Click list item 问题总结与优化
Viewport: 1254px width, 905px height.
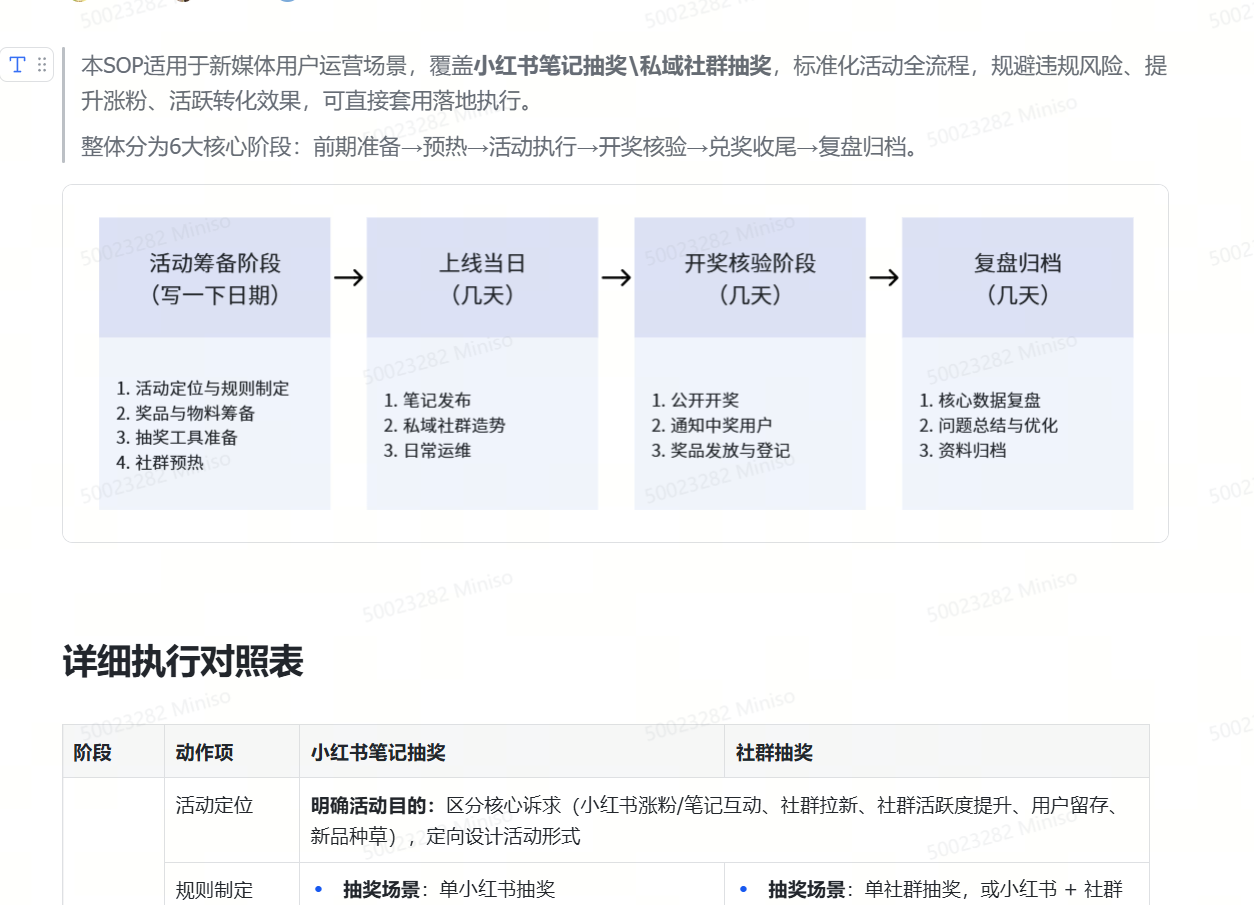coord(989,425)
